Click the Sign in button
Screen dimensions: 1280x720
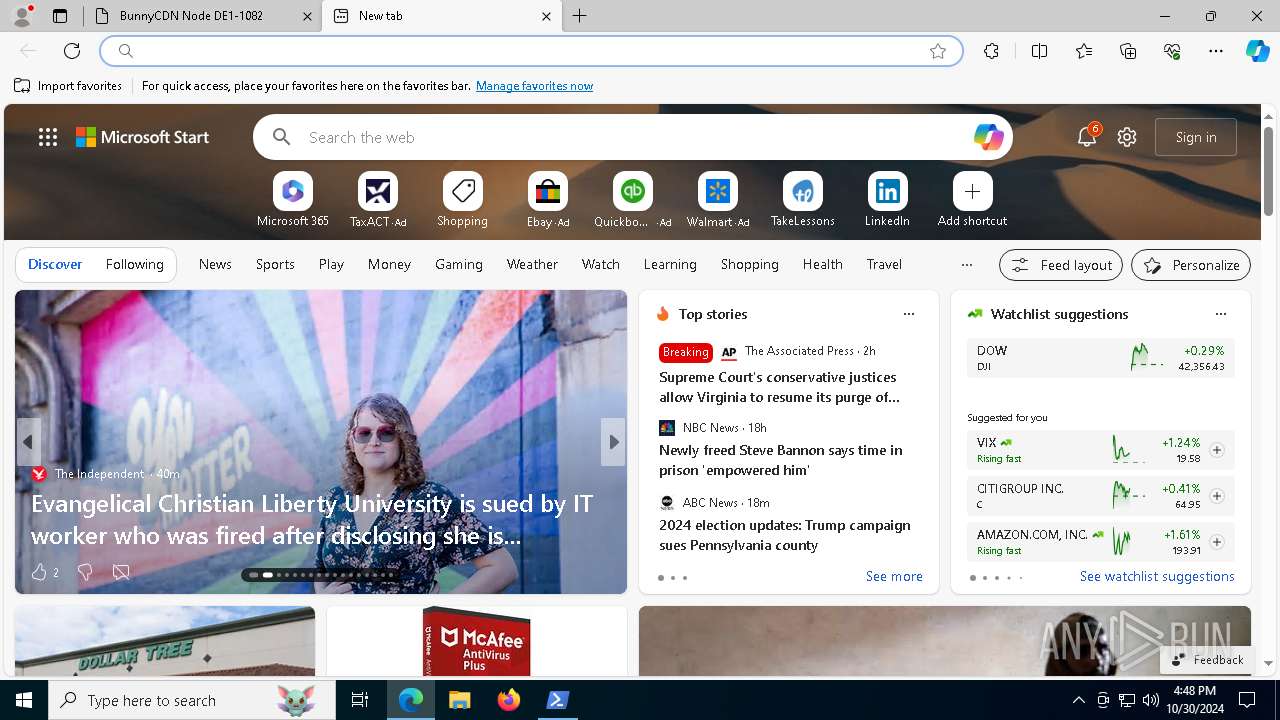tap(1196, 137)
